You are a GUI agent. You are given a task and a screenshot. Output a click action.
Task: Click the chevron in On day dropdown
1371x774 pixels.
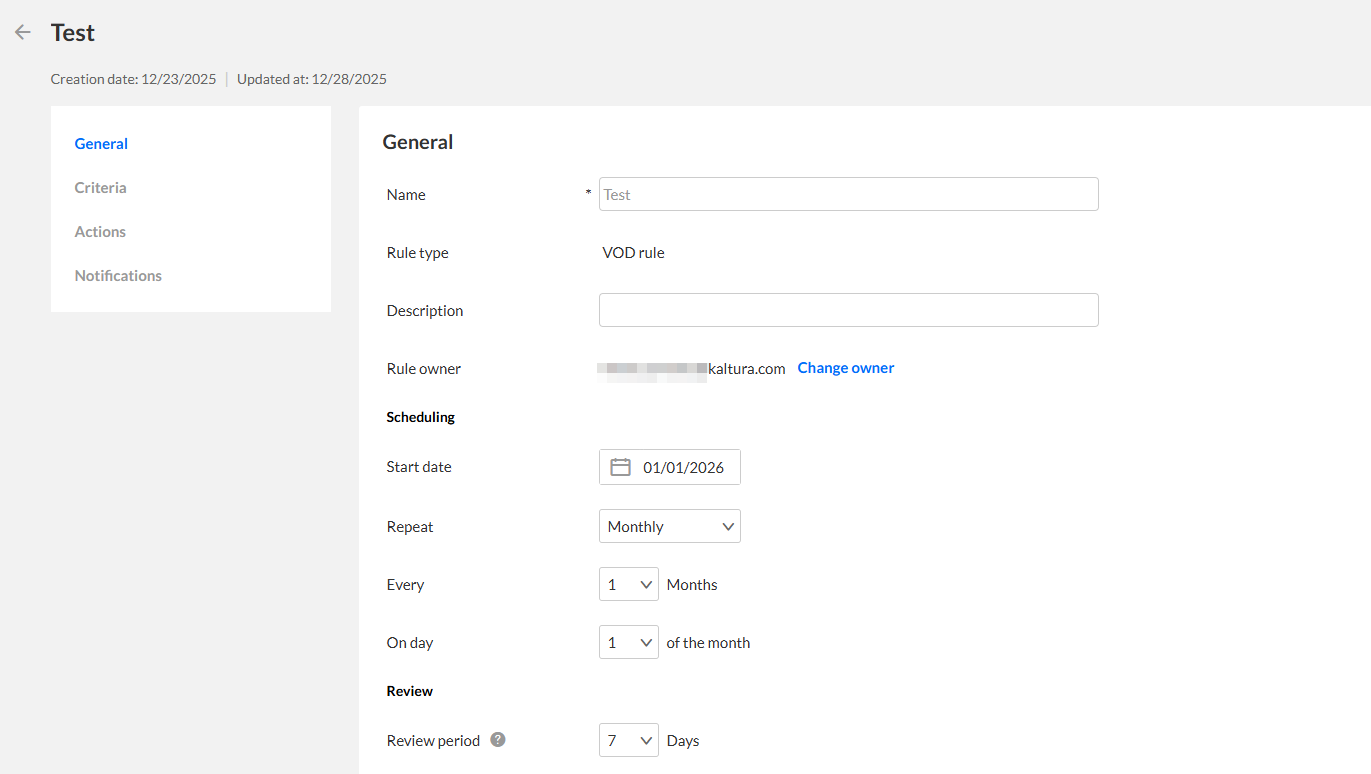coord(646,642)
